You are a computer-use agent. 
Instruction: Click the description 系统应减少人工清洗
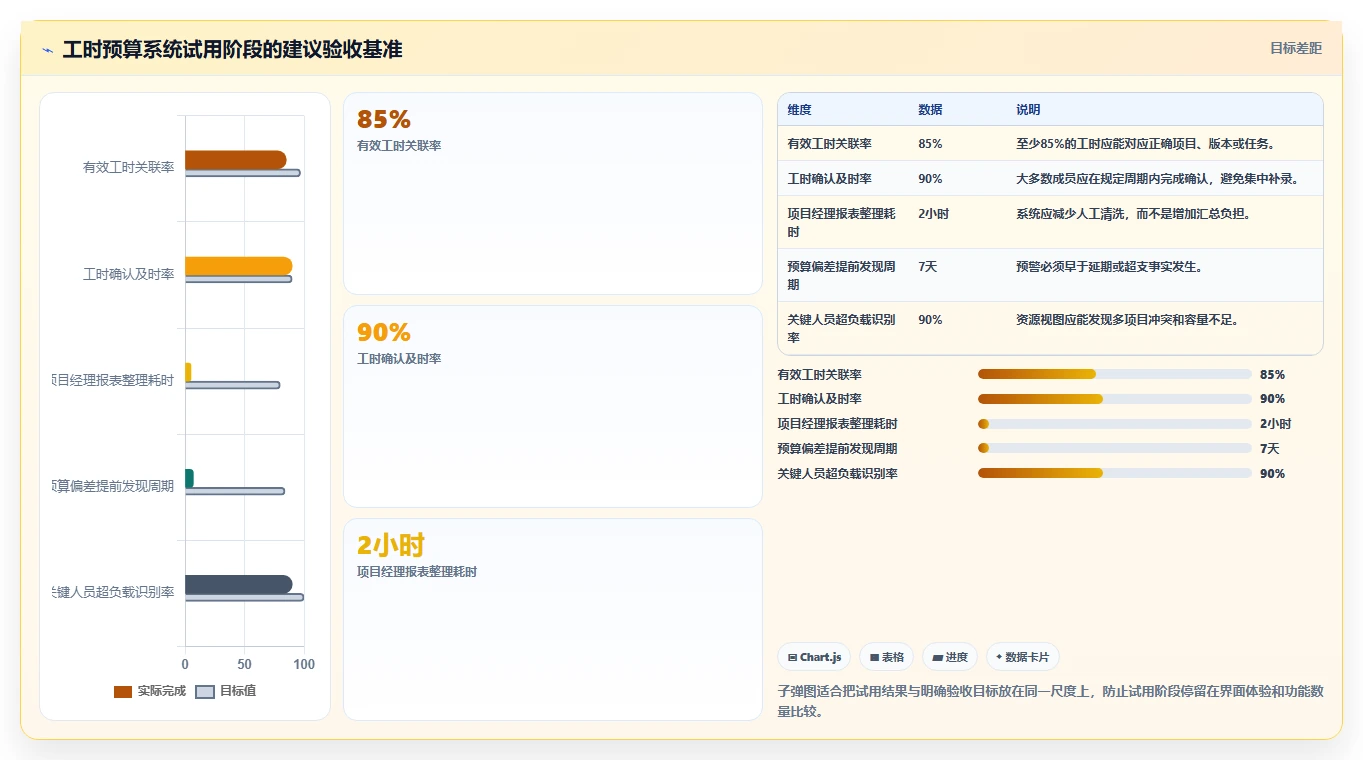coord(1133,214)
